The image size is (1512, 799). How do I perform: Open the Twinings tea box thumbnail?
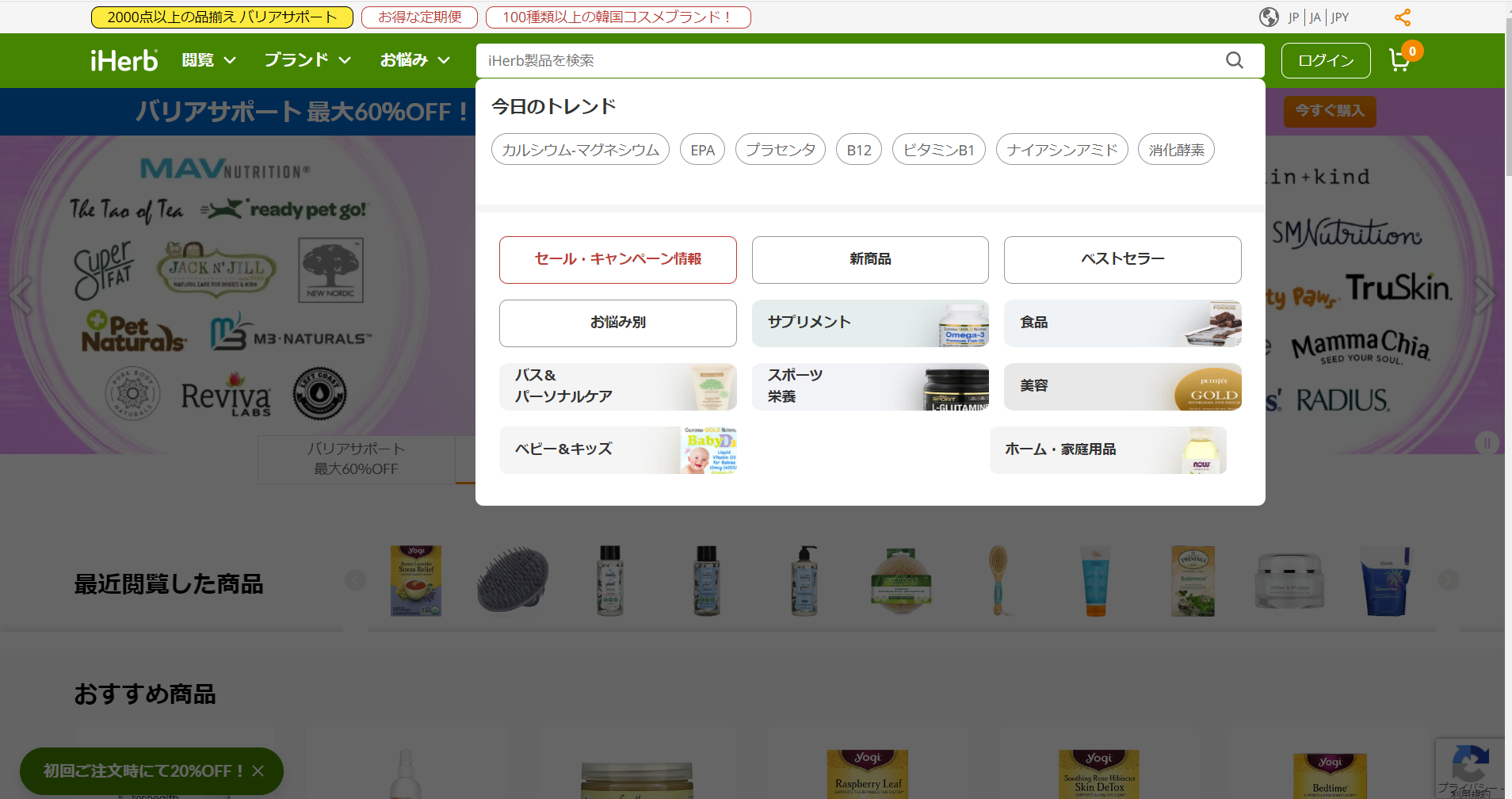pos(1193,580)
